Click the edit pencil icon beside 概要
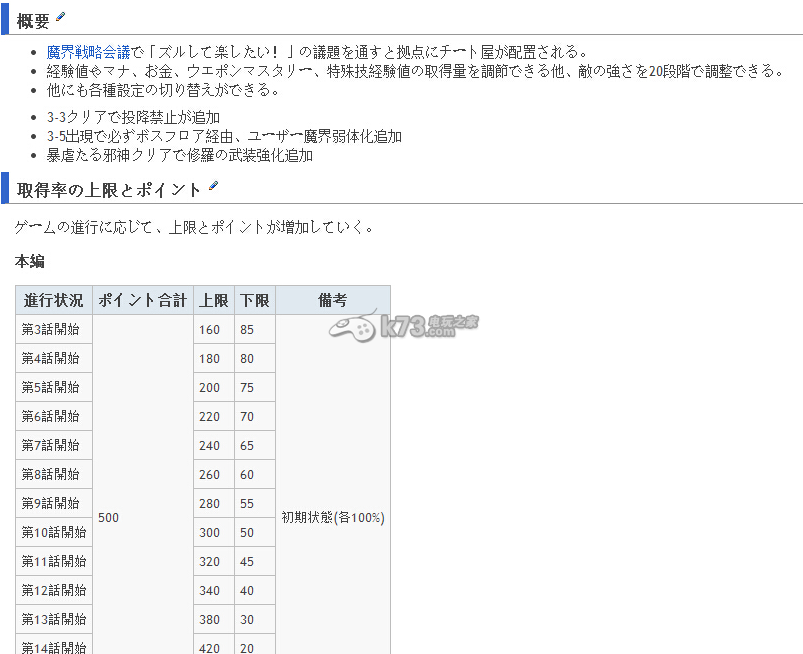This screenshot has height=654, width=803. click(x=61, y=17)
